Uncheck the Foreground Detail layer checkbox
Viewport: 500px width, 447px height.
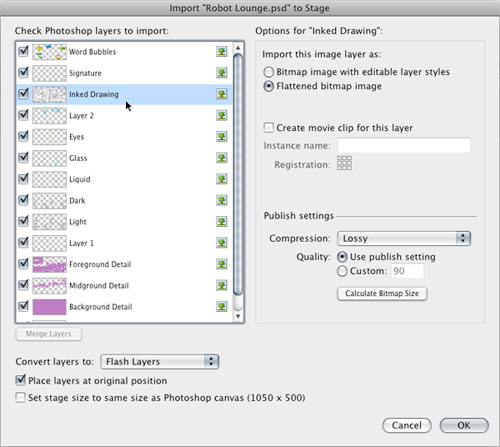tap(23, 264)
